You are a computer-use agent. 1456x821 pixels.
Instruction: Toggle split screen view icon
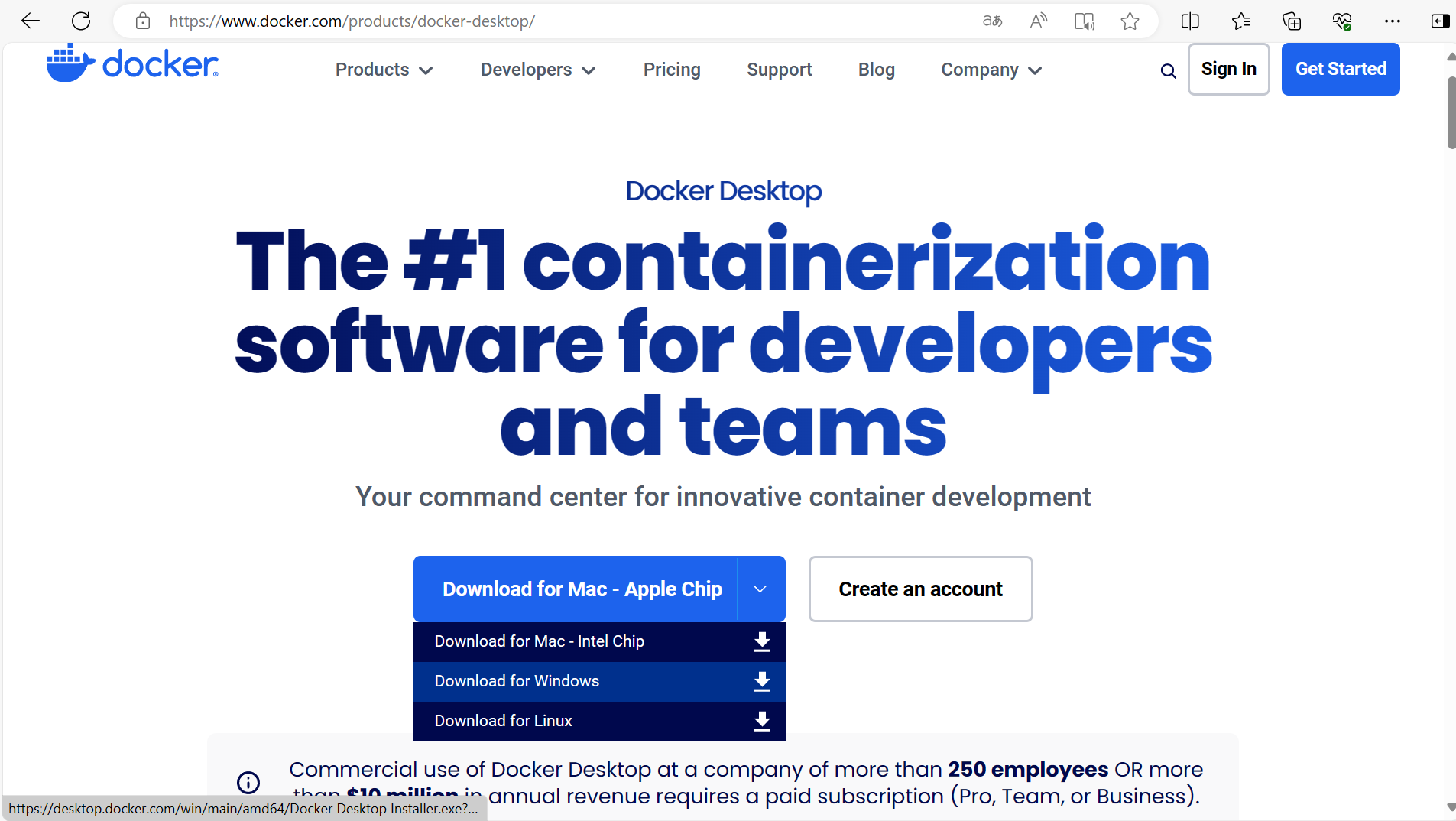(x=1190, y=21)
